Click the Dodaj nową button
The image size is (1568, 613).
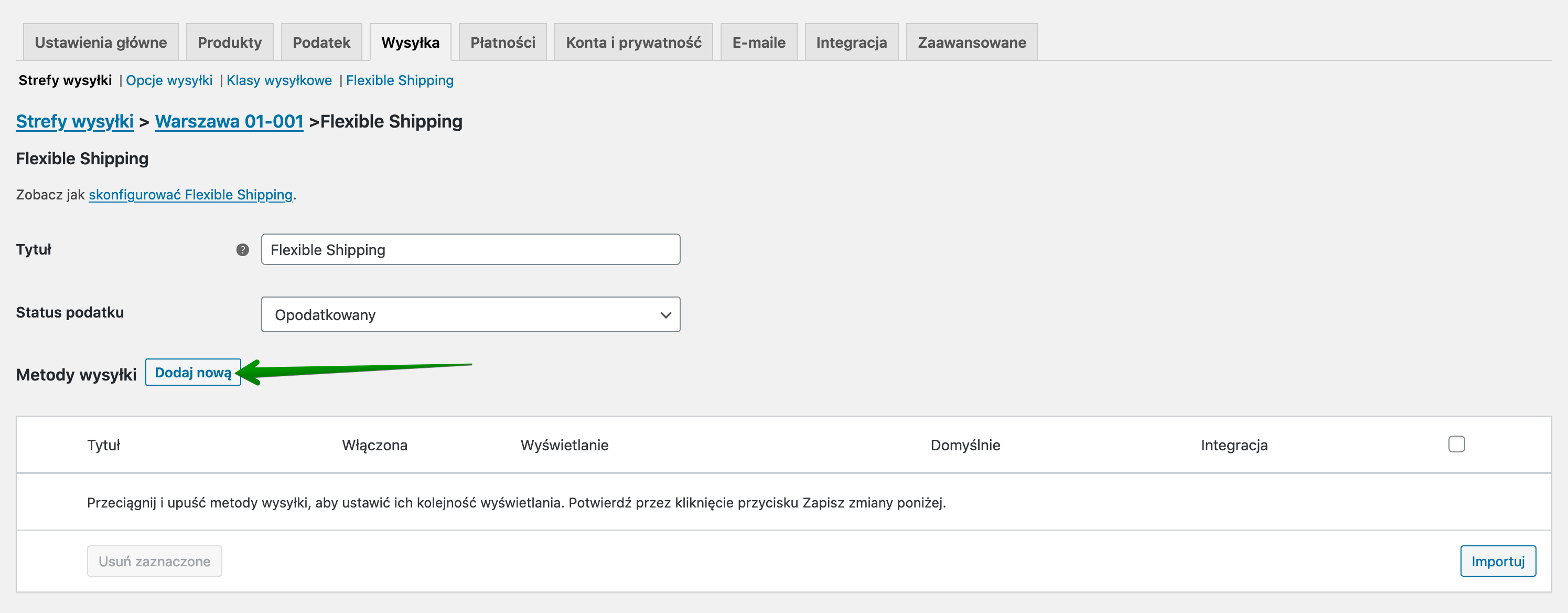tap(193, 372)
